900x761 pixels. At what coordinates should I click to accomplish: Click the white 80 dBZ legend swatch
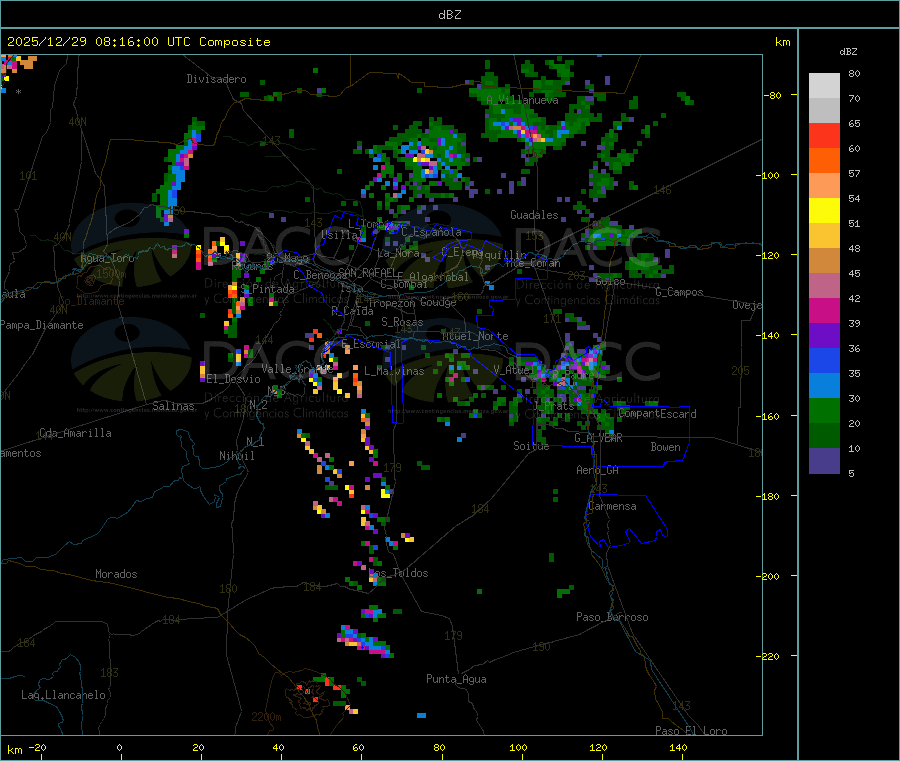tap(824, 86)
